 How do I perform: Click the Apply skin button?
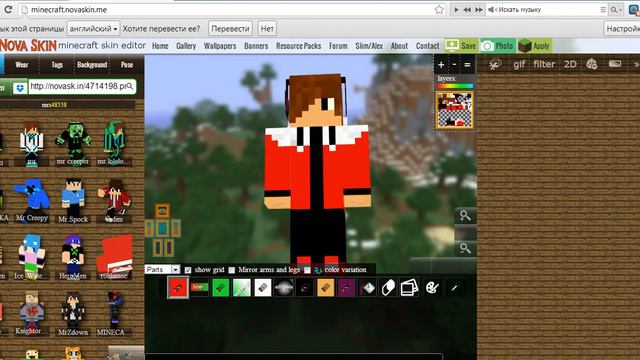click(535, 46)
